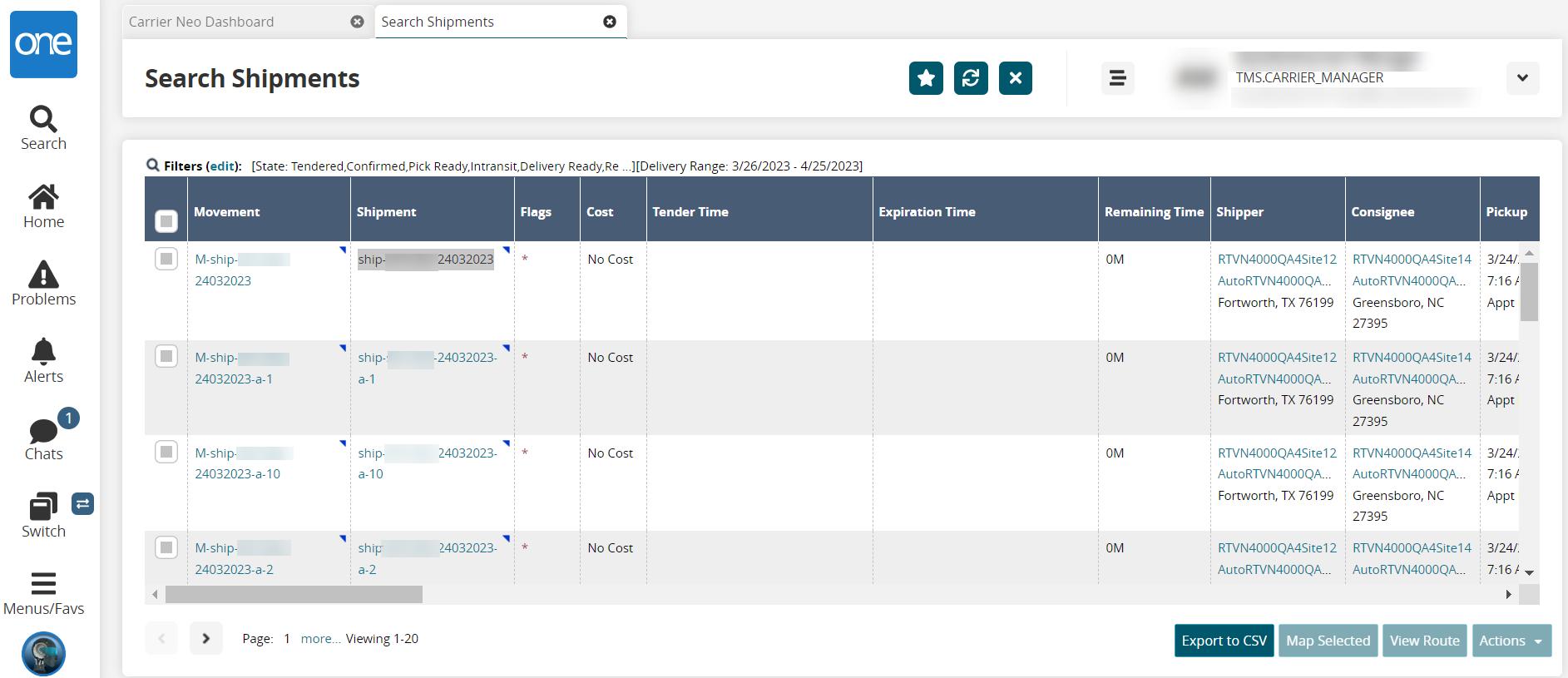
Task: Click the filters edit link
Action: pyautogui.click(x=222, y=166)
